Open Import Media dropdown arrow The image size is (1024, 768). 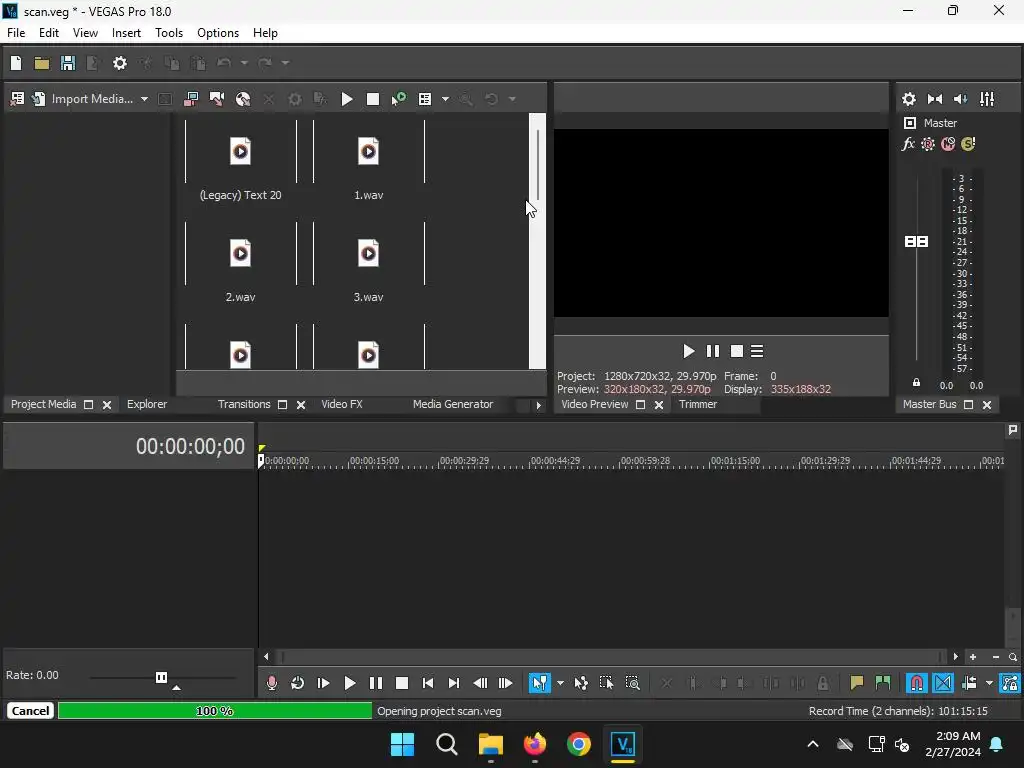click(x=144, y=99)
